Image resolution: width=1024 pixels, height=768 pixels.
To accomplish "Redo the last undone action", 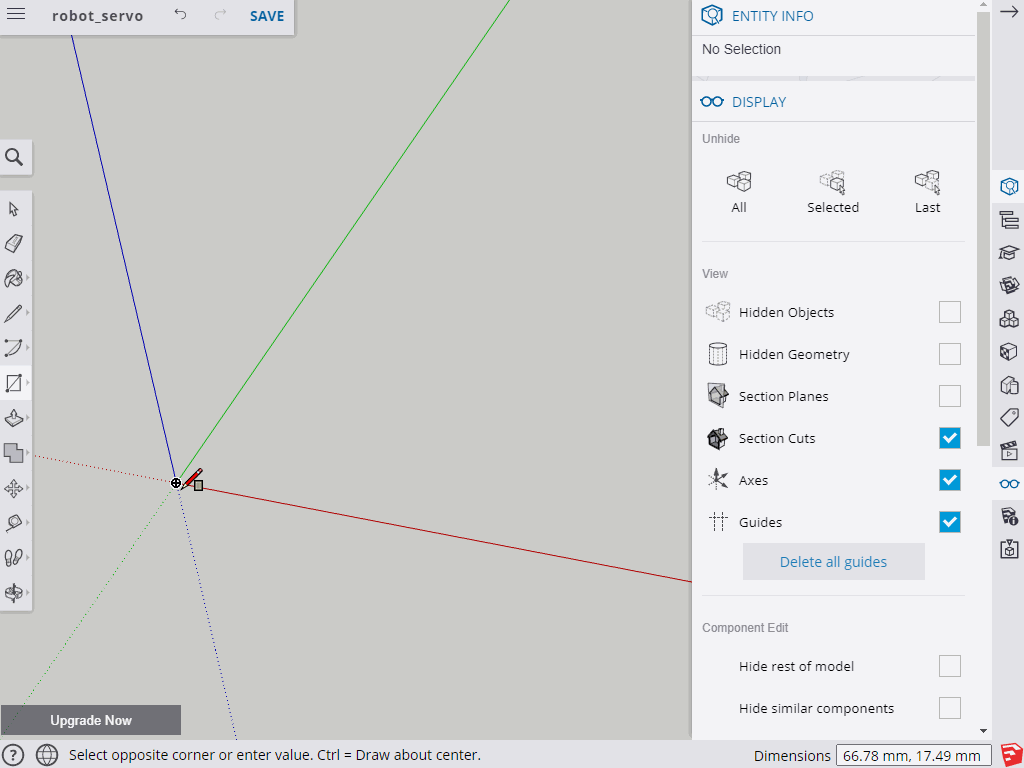I will point(220,14).
